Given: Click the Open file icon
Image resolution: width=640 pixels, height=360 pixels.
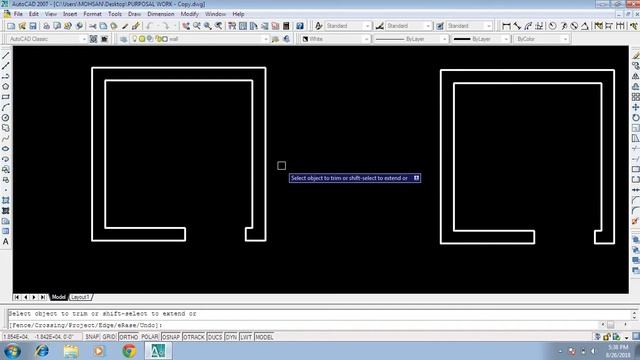Looking at the screenshot, I should (22, 26).
